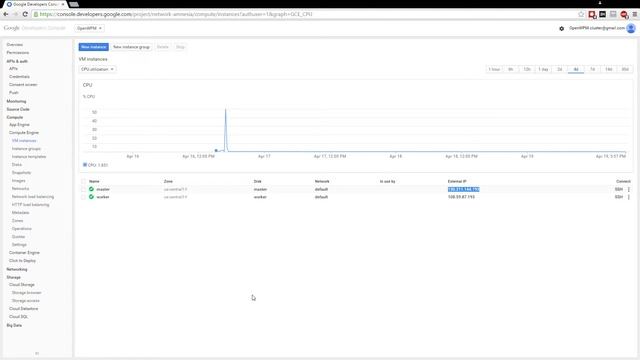The image size is (640, 360).
Task: Open the gray extension icon in toolbar
Action: 613,14
